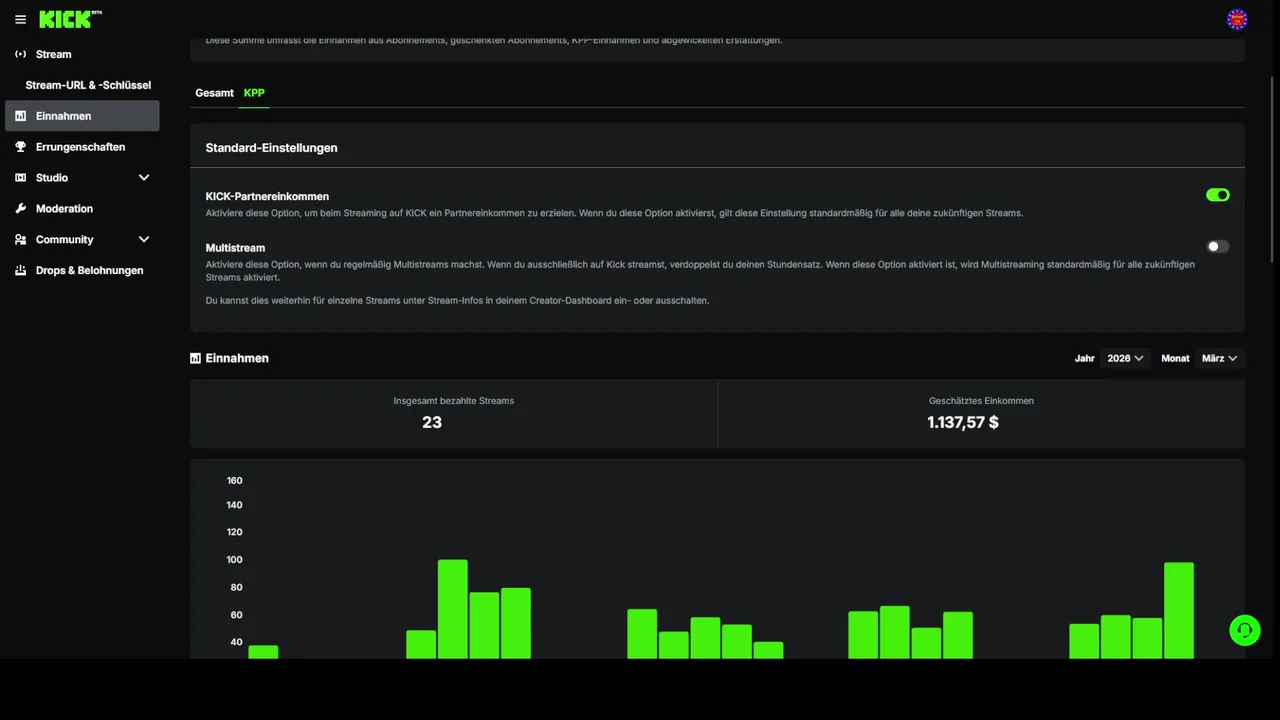Click the Studio icon in sidebar
The width and height of the screenshot is (1280, 720).
(x=21, y=178)
